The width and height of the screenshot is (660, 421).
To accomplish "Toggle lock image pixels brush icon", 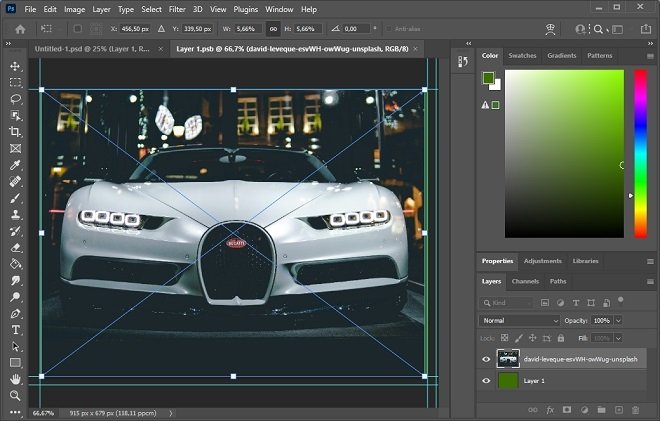I will [x=519, y=338].
